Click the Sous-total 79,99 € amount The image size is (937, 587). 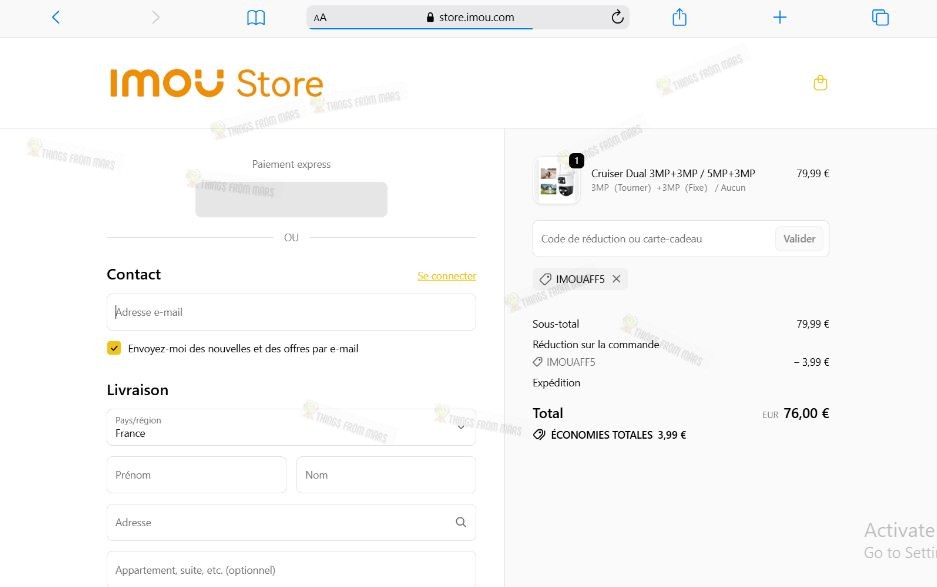(812, 324)
